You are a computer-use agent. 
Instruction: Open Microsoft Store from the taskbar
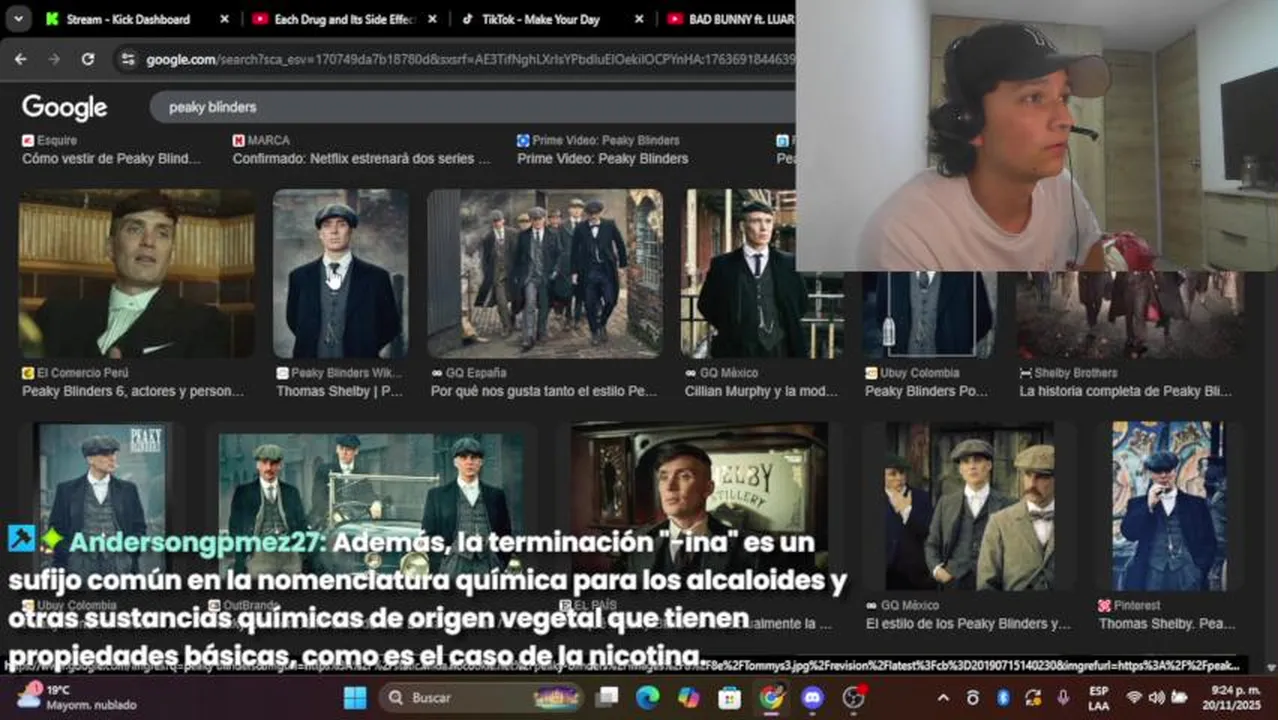click(729, 697)
